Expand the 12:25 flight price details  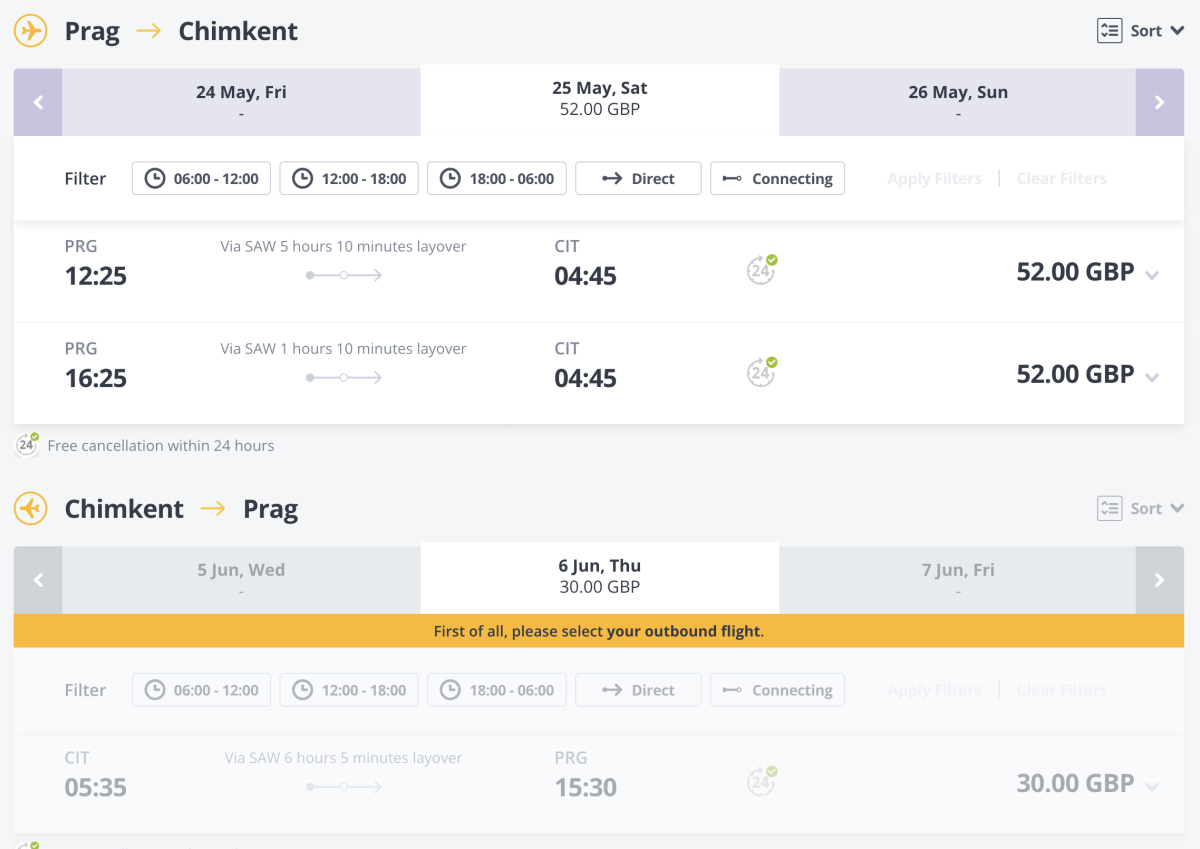pyautogui.click(x=1152, y=275)
